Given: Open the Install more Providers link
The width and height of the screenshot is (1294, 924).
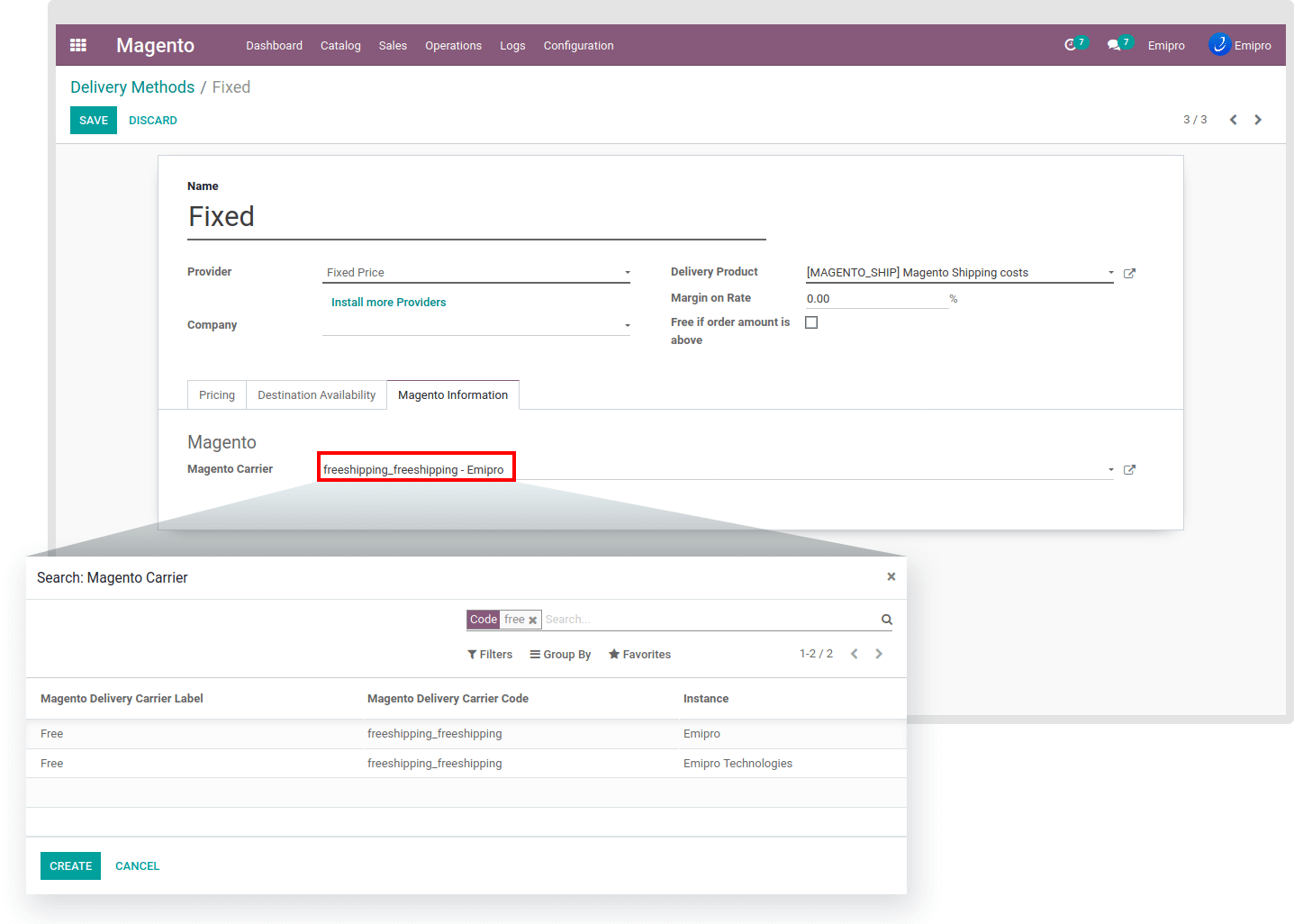Looking at the screenshot, I should coord(389,303).
